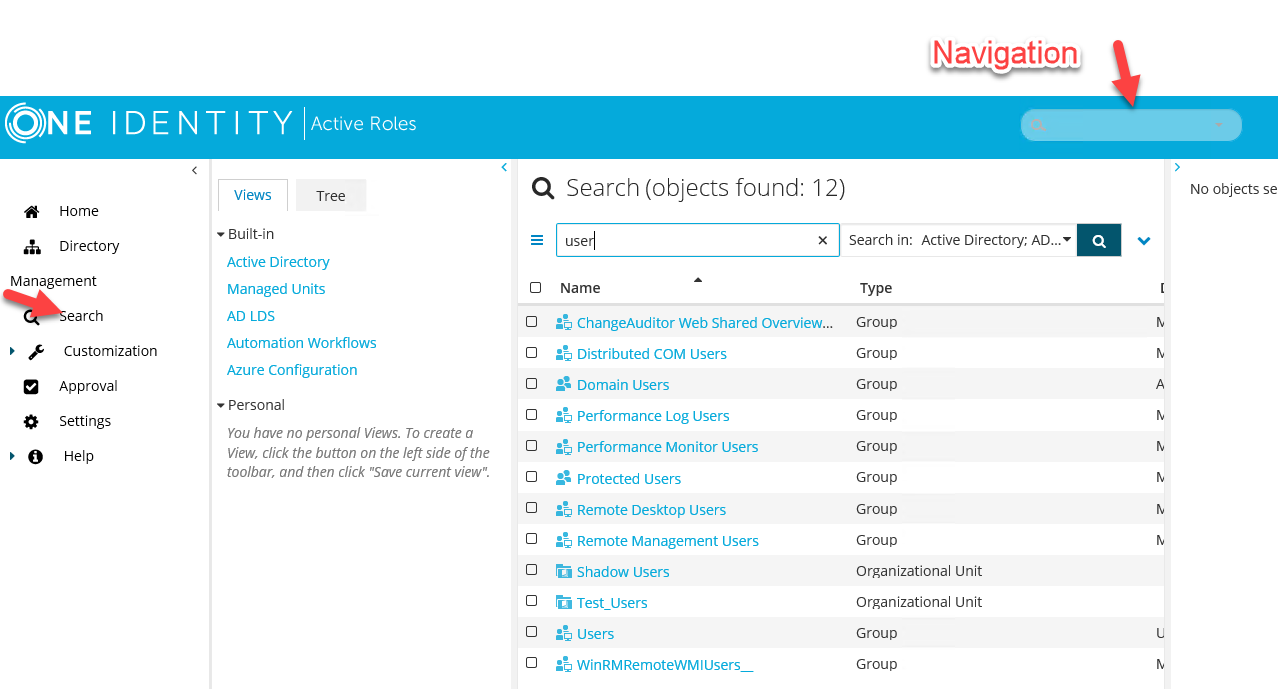Viewport: 1278px width, 689px height.
Task: Check the Distributed COM Users checkbox
Action: pos(532,353)
